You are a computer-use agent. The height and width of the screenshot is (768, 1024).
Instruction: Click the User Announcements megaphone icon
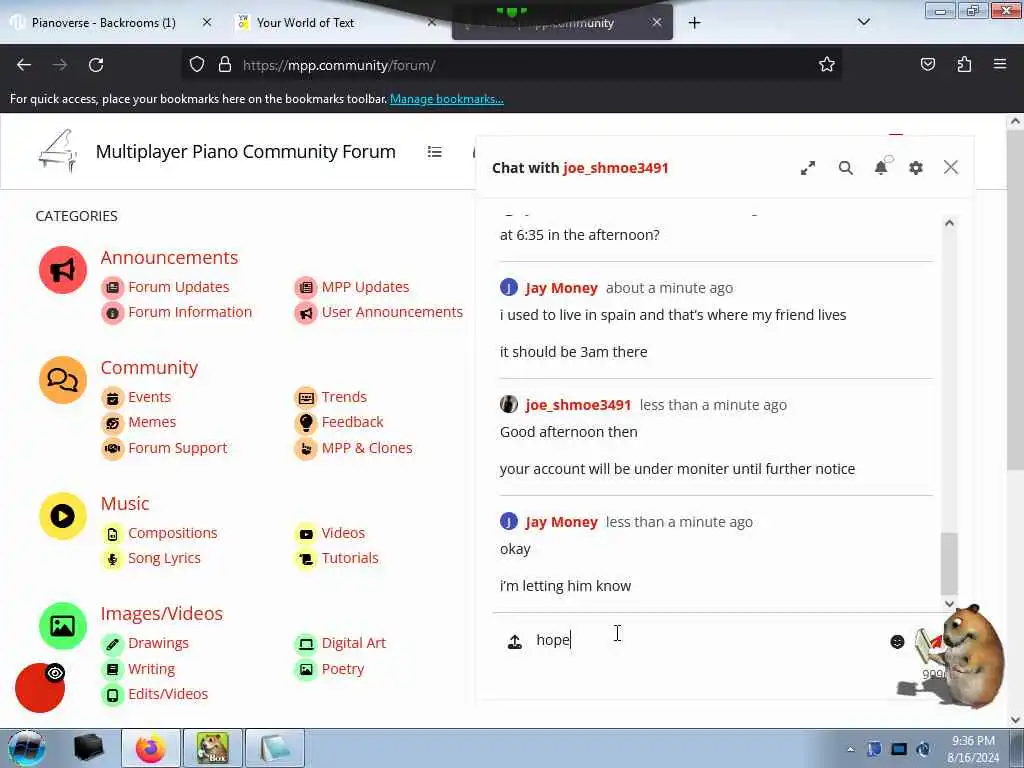point(306,313)
